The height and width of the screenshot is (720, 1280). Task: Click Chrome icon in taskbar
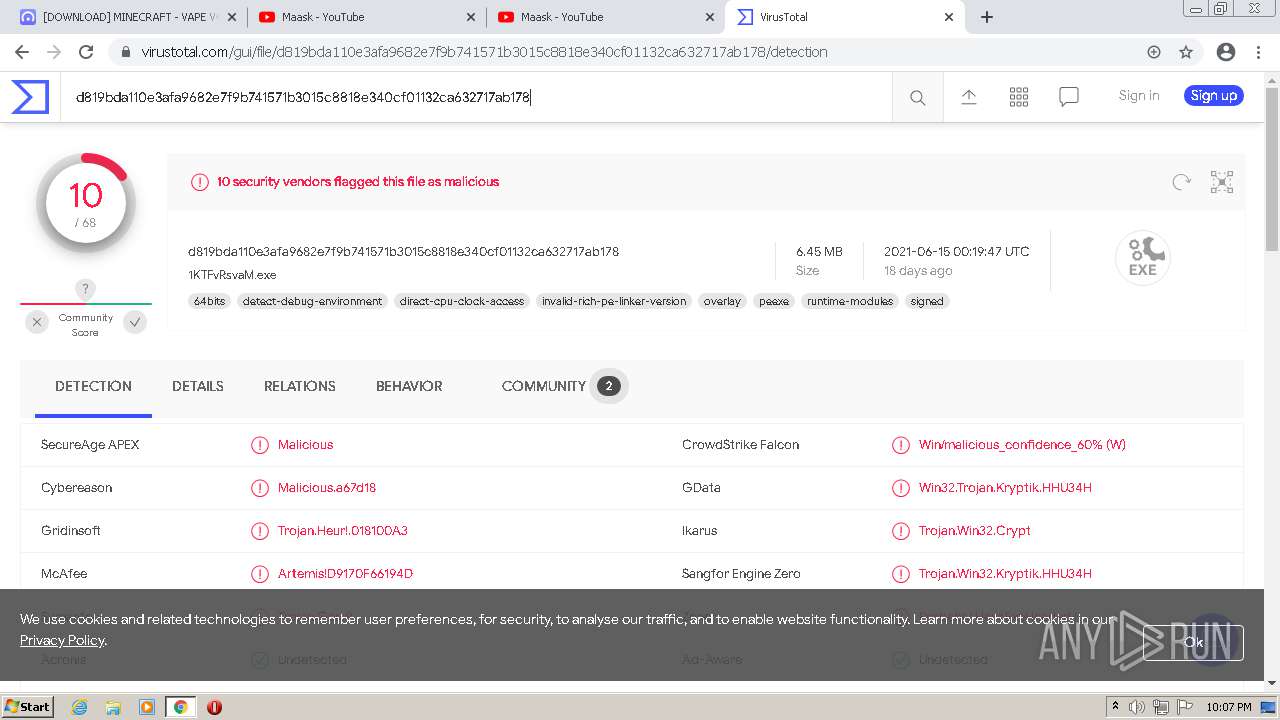180,707
